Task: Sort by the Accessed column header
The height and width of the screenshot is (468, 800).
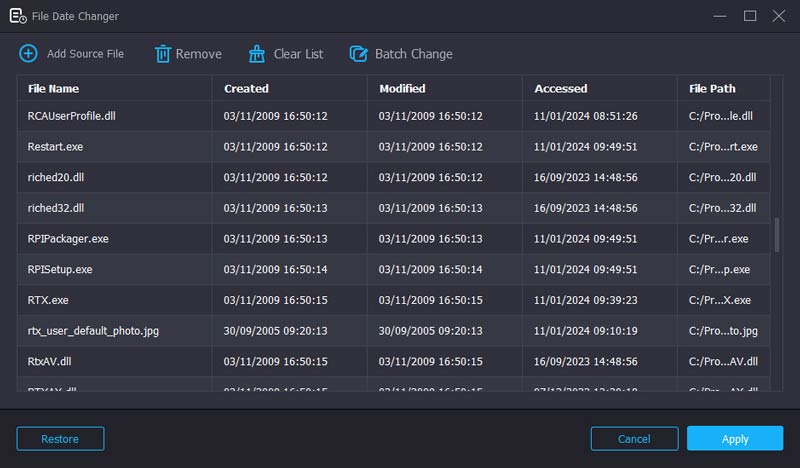Action: click(600, 88)
